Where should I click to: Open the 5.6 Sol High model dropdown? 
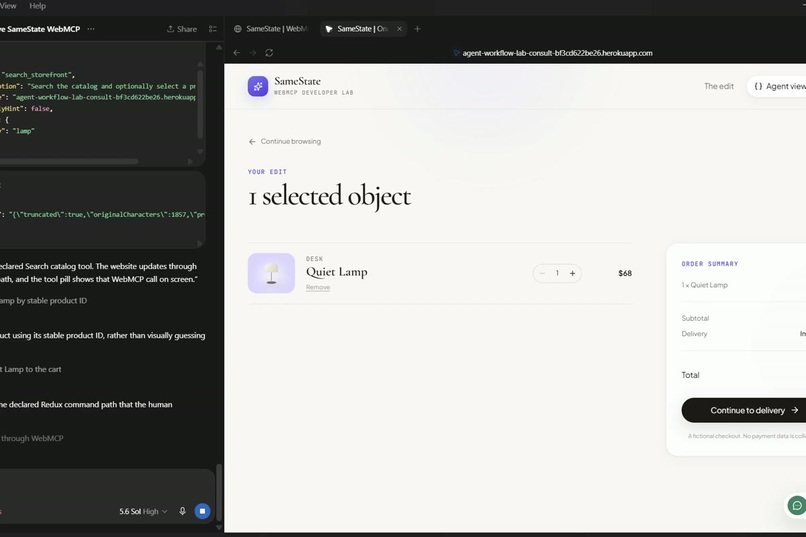point(143,511)
